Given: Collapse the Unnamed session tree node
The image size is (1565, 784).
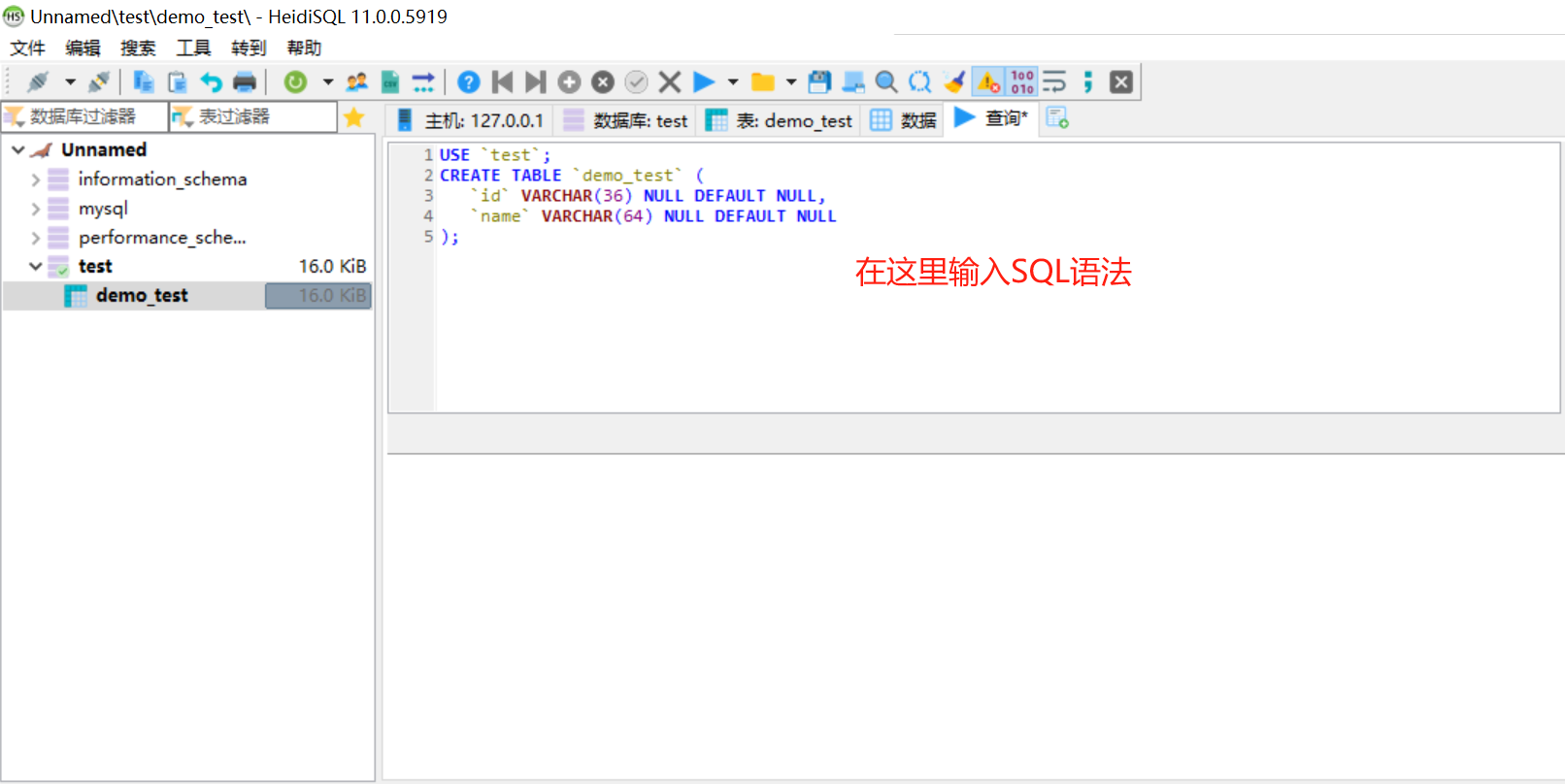Looking at the screenshot, I should (x=18, y=150).
